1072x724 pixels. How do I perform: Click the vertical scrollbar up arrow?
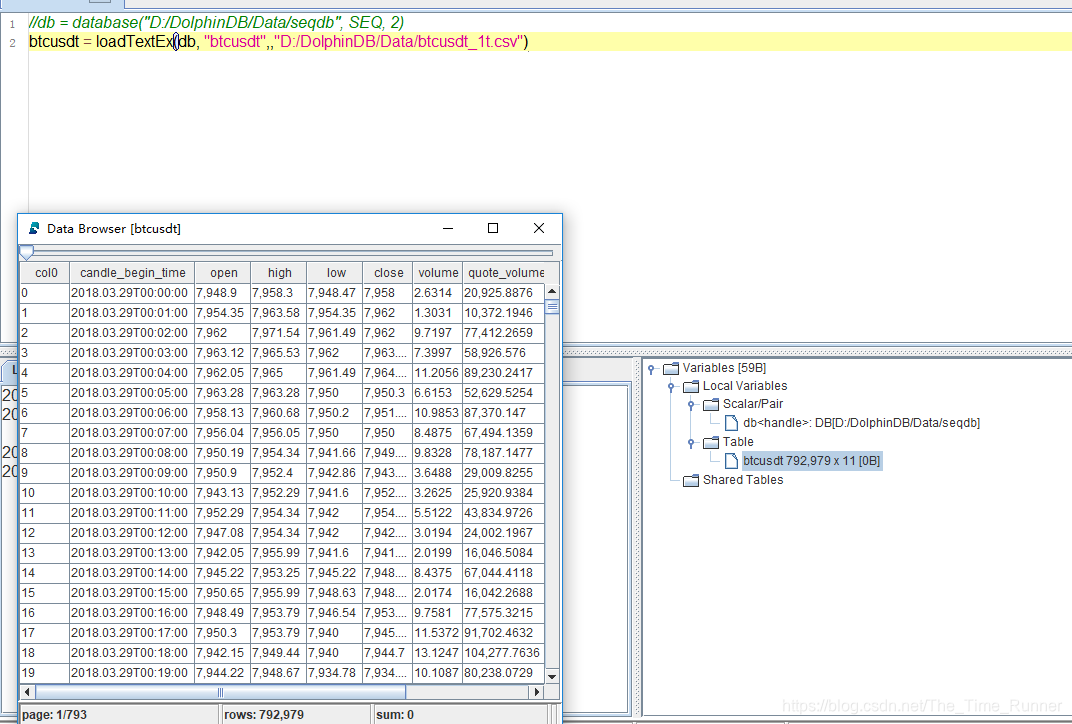[x=552, y=291]
